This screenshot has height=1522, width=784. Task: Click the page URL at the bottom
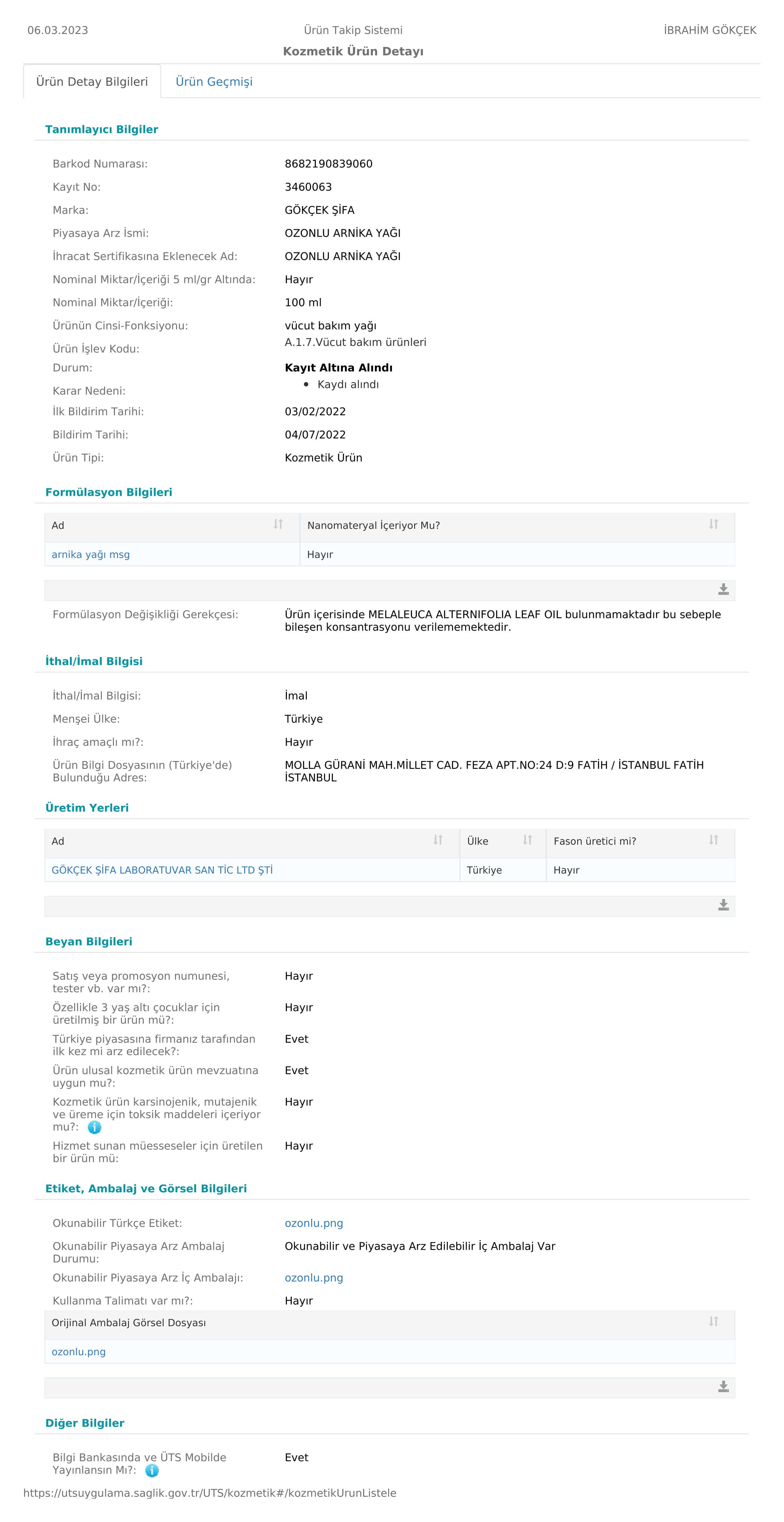[x=210, y=1493]
